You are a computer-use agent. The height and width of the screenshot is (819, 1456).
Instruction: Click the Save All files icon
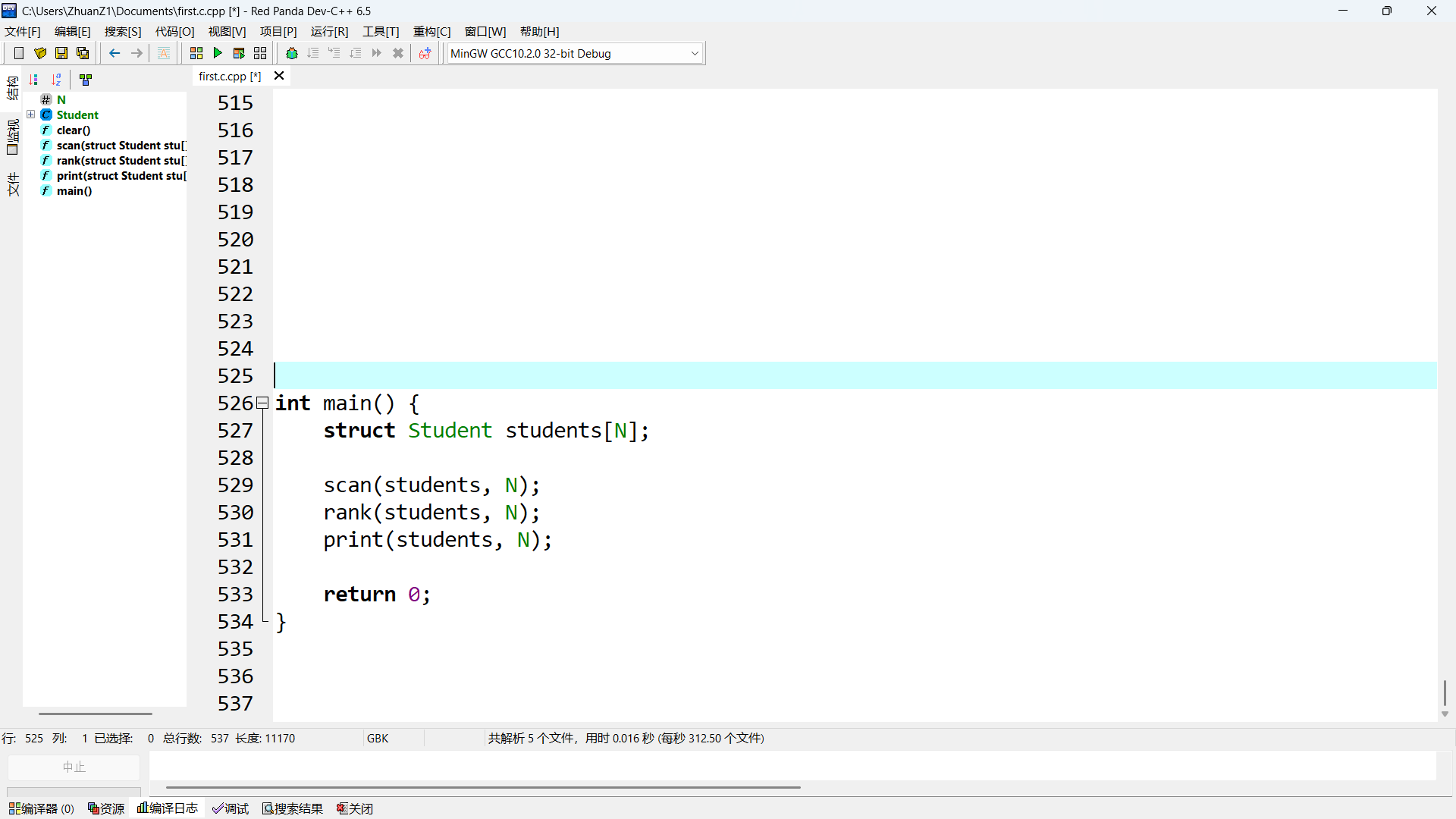pyautogui.click(x=83, y=53)
